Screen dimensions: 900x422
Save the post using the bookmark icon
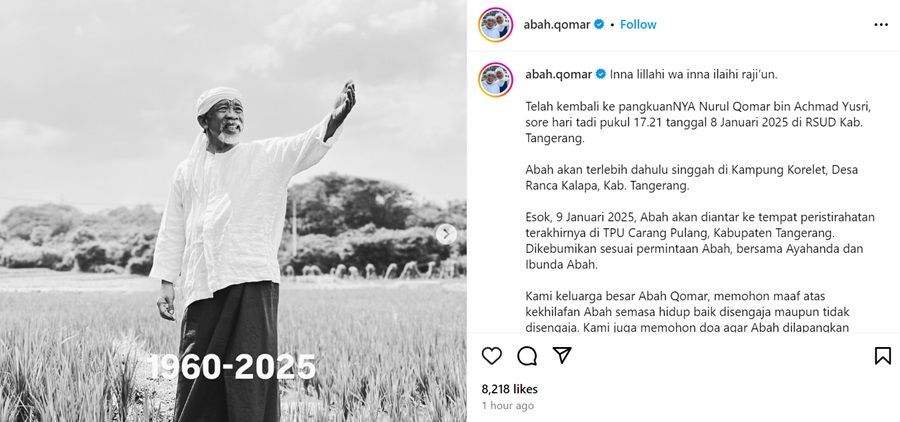click(883, 356)
